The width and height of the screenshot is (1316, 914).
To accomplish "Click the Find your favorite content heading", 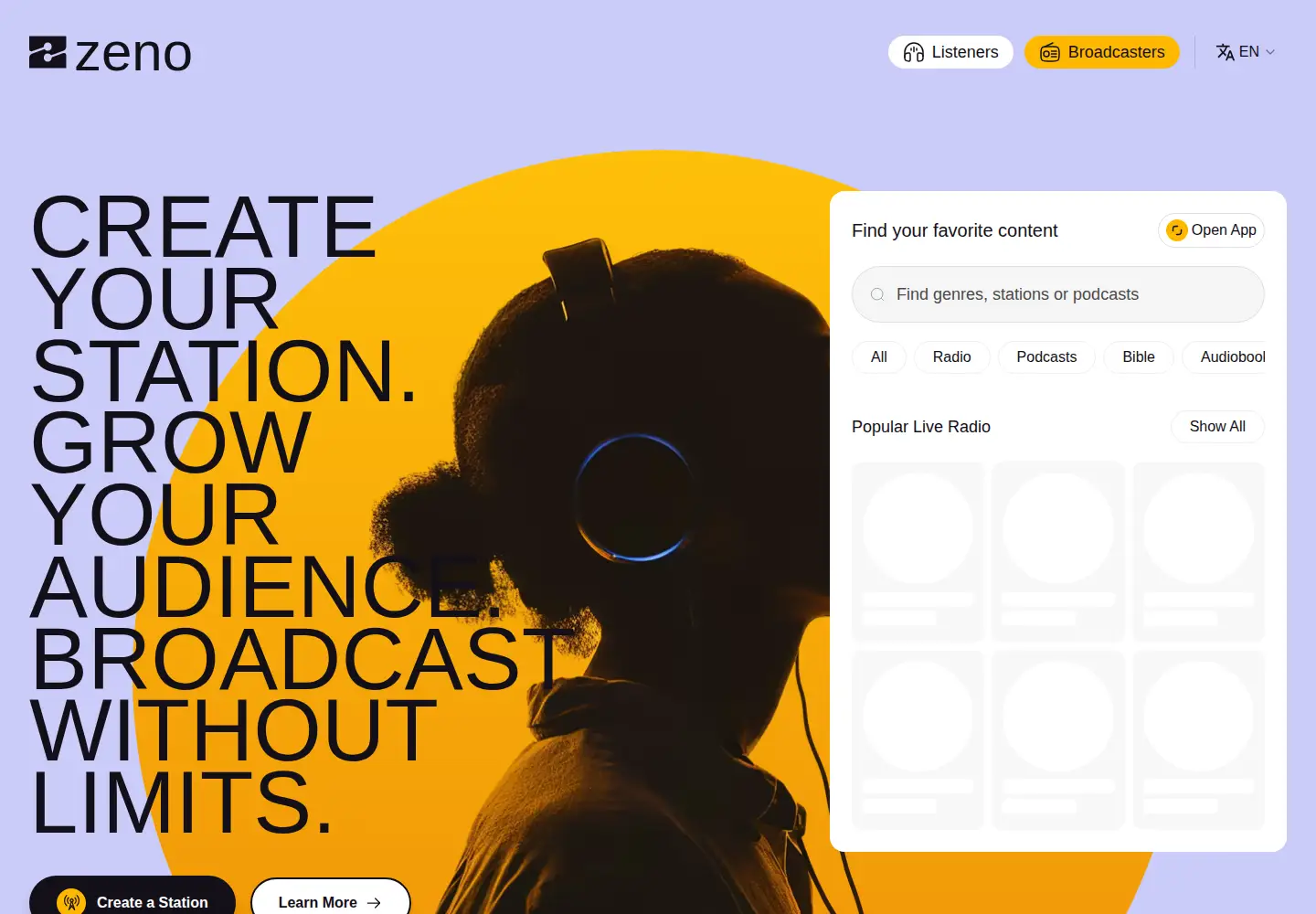I will click(955, 231).
